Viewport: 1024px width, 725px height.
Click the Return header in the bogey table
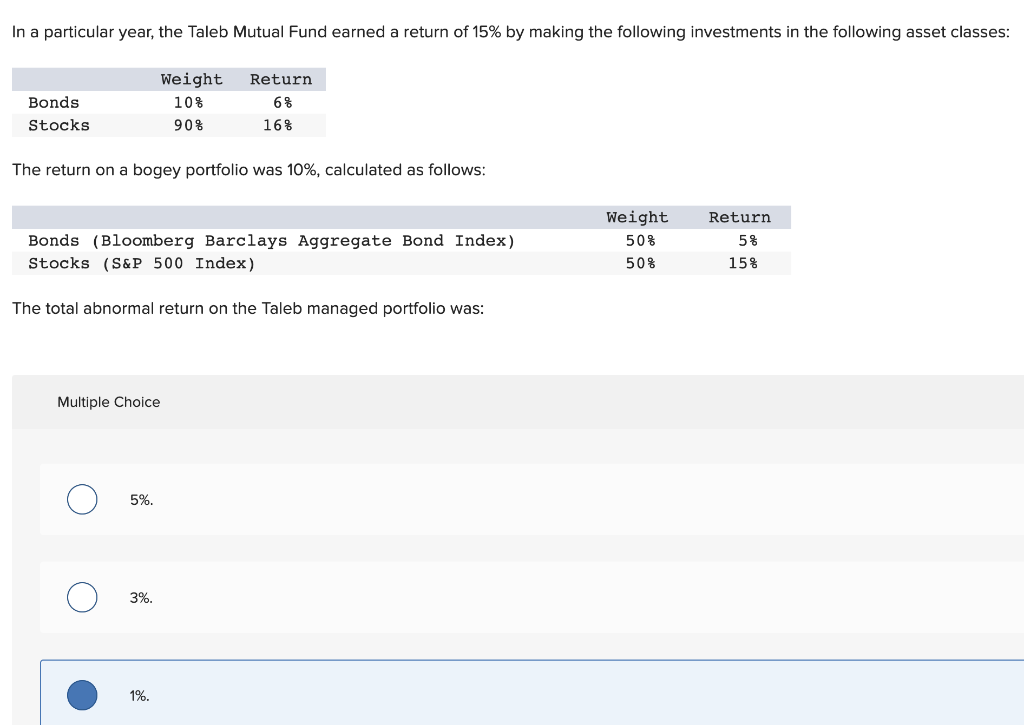(x=740, y=217)
